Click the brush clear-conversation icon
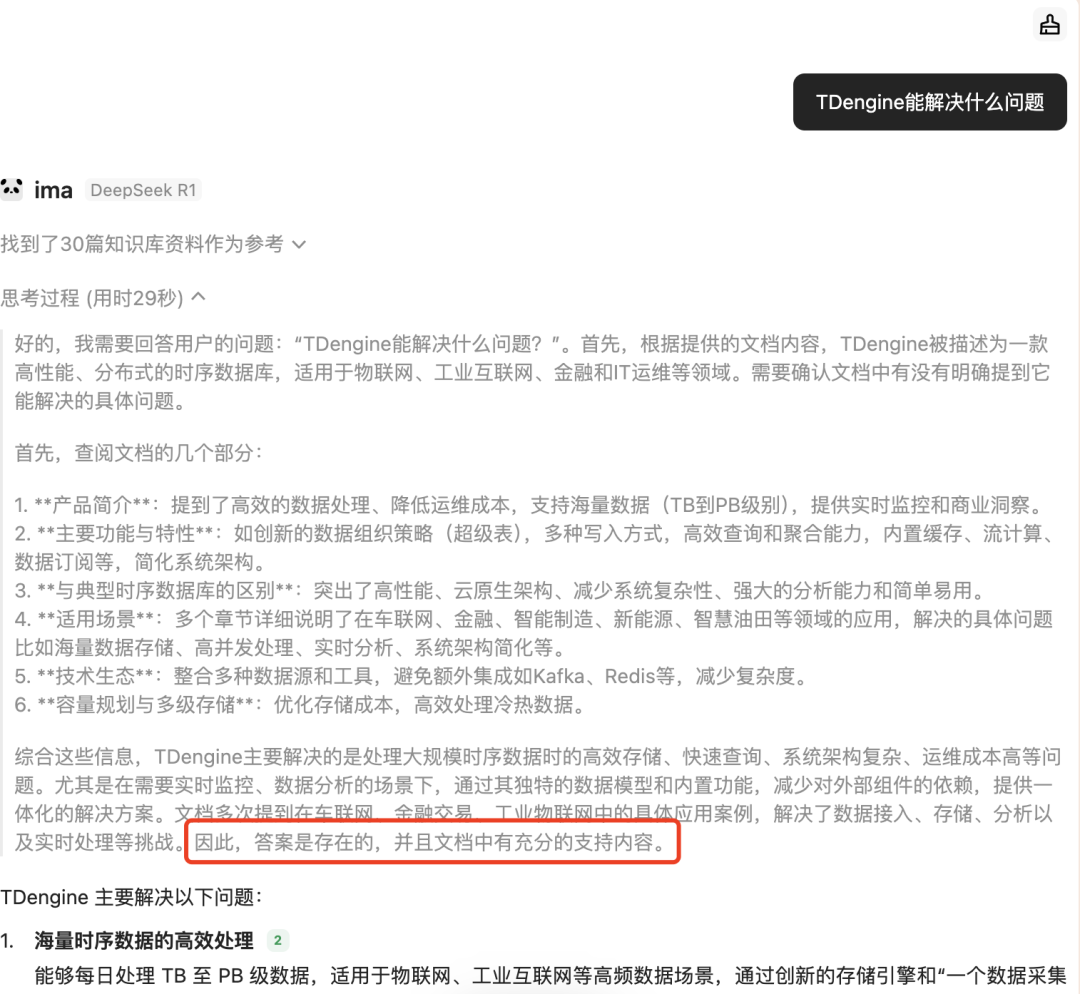1080x994 pixels. tap(1049, 25)
